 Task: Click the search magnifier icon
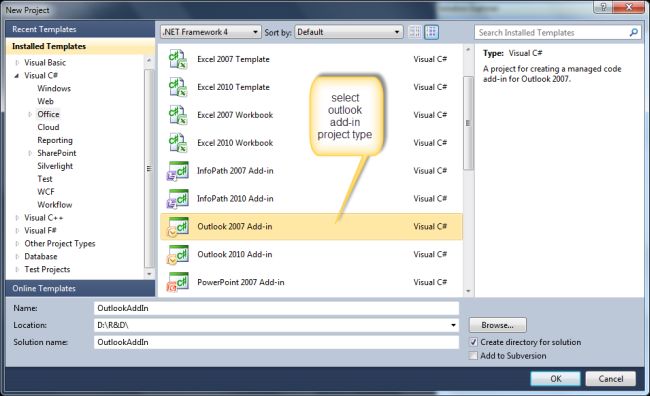pyautogui.click(x=633, y=32)
